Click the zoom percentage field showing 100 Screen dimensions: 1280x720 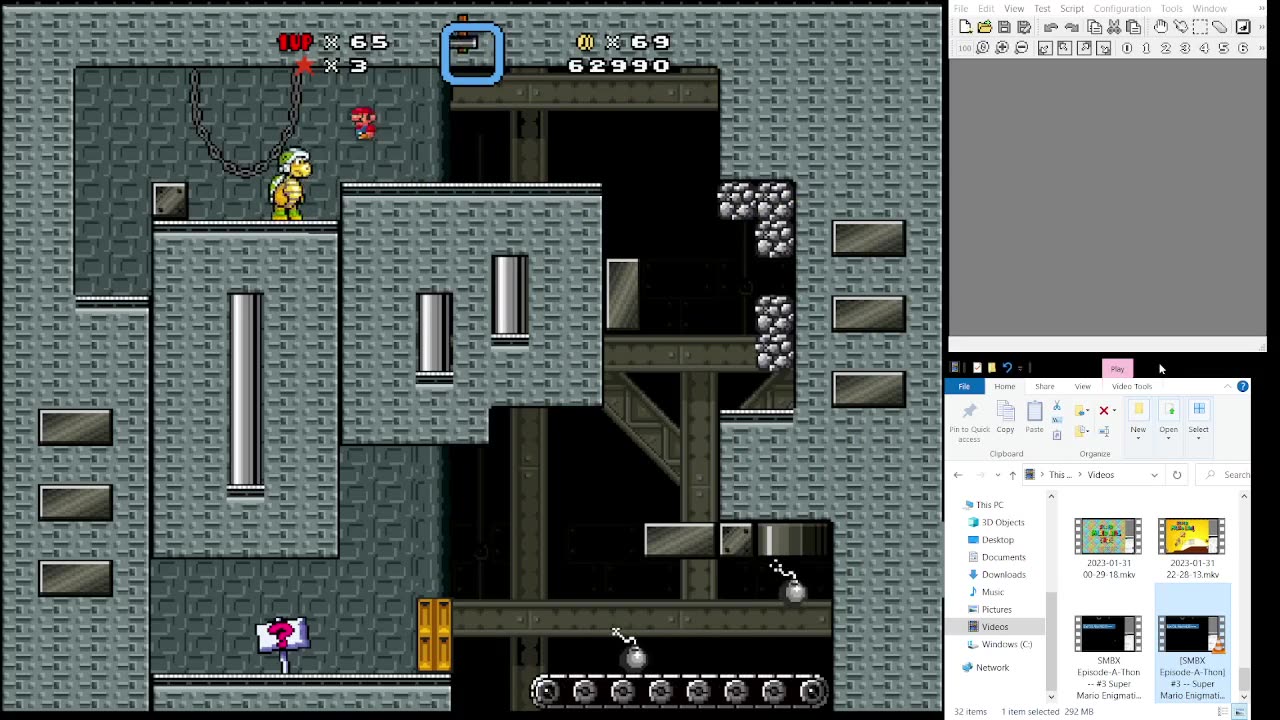point(964,48)
